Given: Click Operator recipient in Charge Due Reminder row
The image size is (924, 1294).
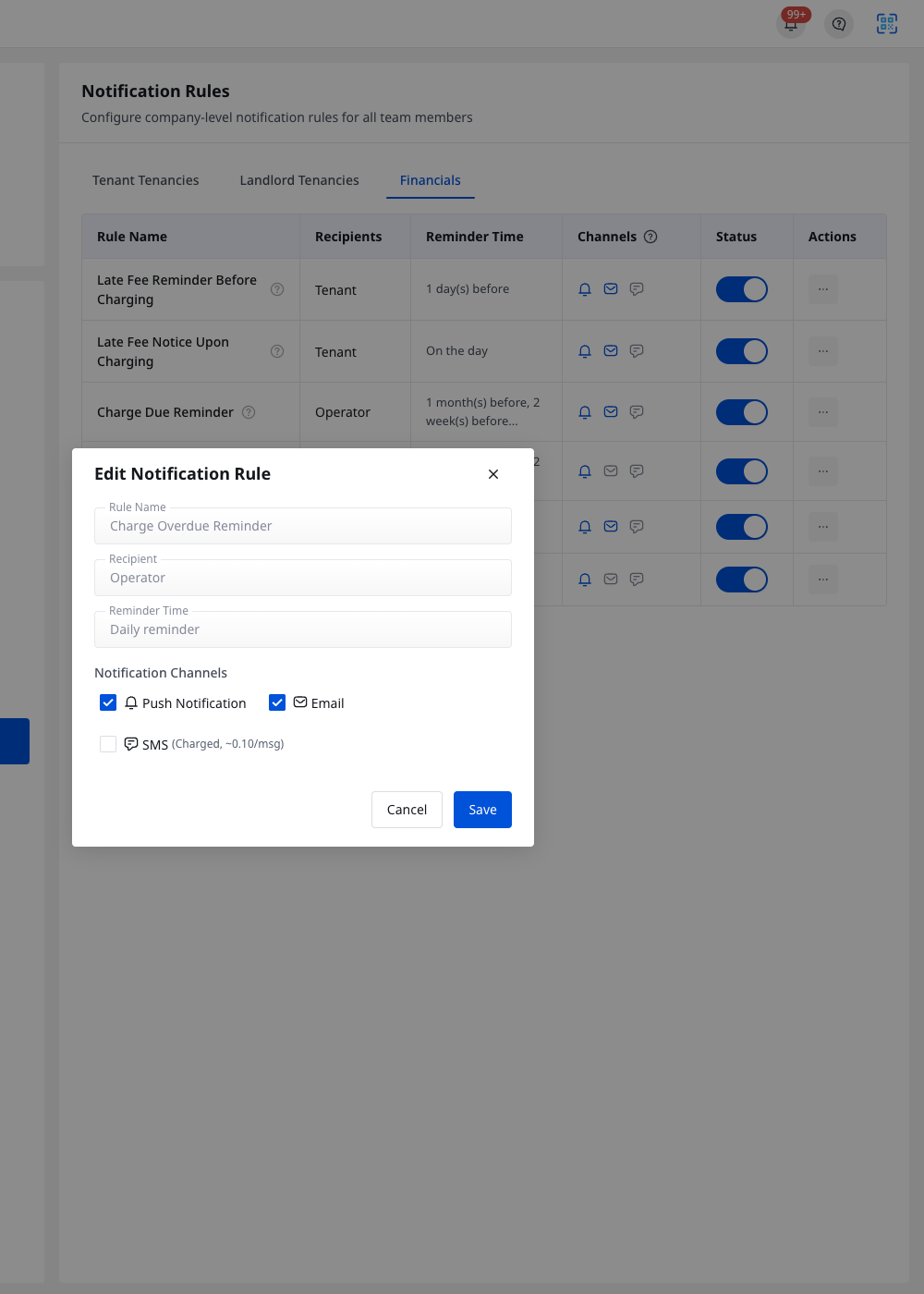Looking at the screenshot, I should point(343,412).
